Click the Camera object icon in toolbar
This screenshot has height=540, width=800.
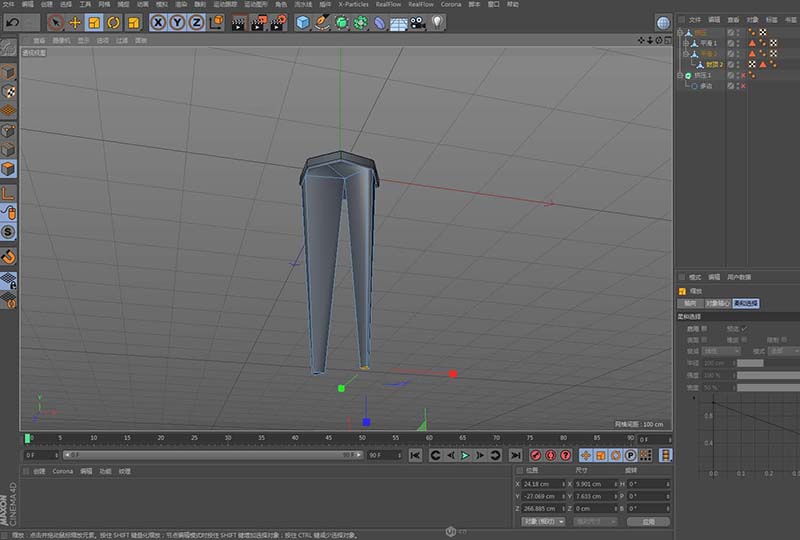(x=419, y=21)
